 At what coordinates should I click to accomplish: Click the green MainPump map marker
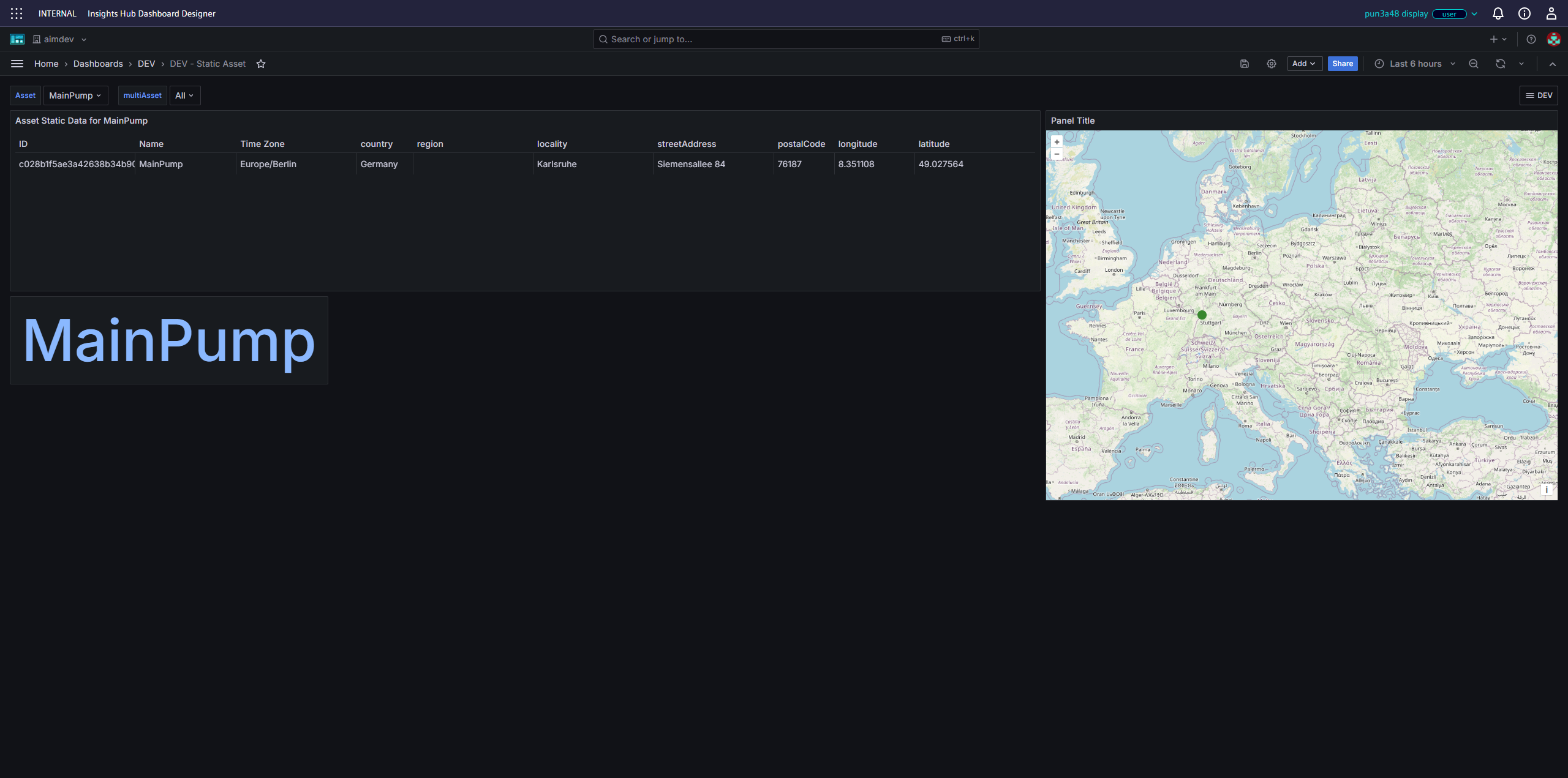tap(1202, 315)
